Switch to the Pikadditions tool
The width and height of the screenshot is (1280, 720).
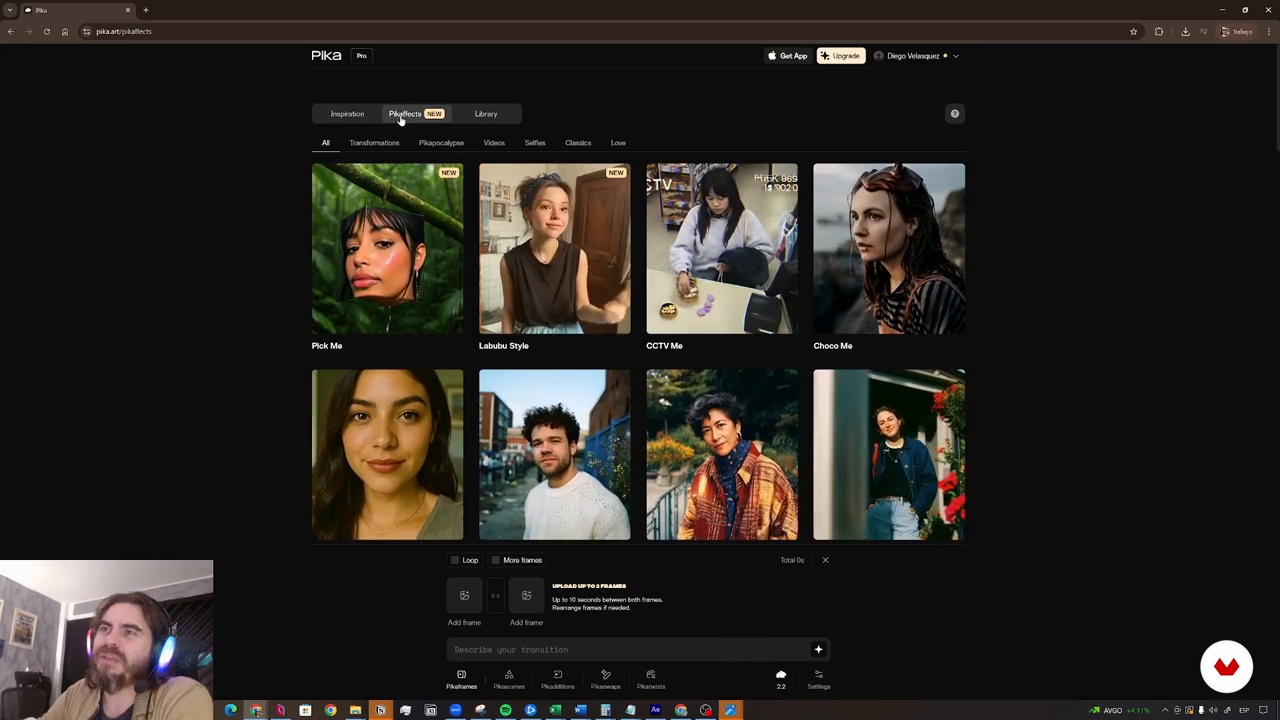tap(557, 679)
